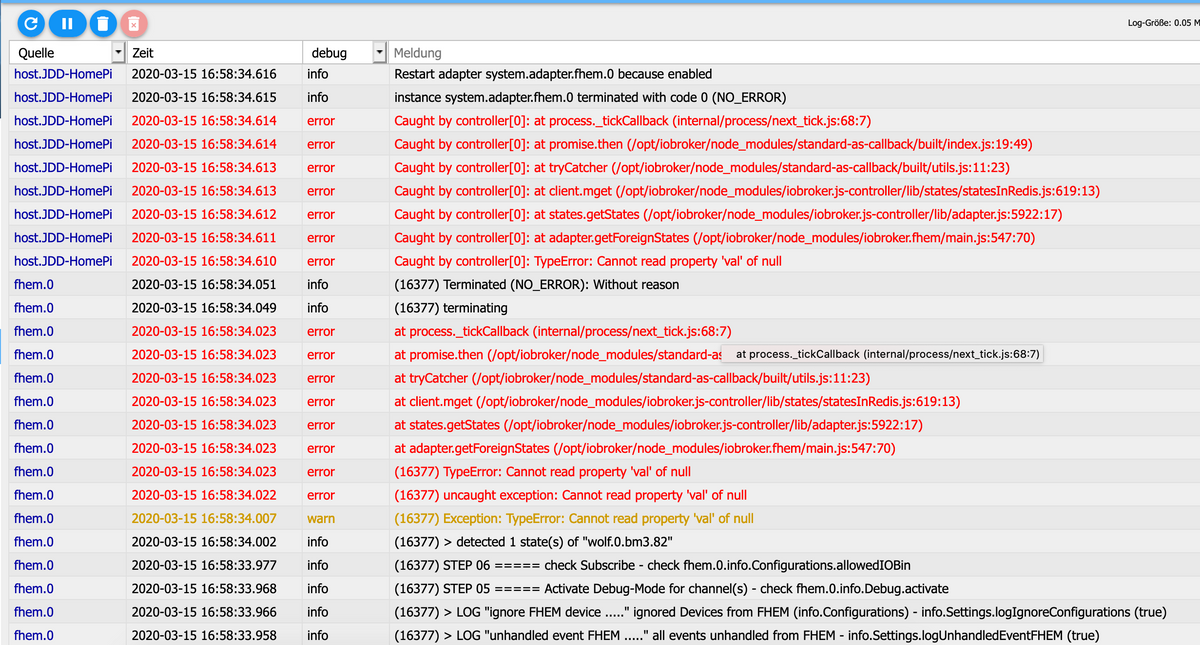Click host.JDD-HomePi source in 'Restart adapter' row
1200x645 pixels.
[63, 74]
